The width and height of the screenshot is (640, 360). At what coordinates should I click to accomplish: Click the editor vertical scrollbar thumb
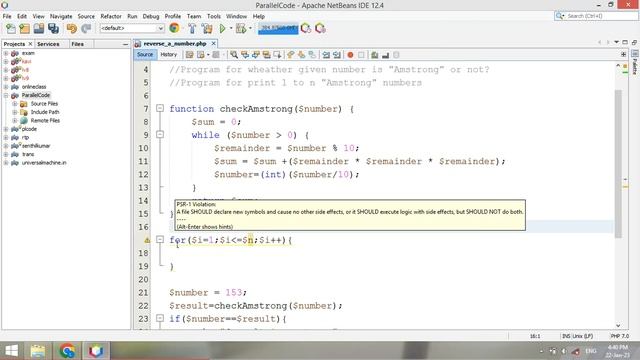[x=618, y=163]
